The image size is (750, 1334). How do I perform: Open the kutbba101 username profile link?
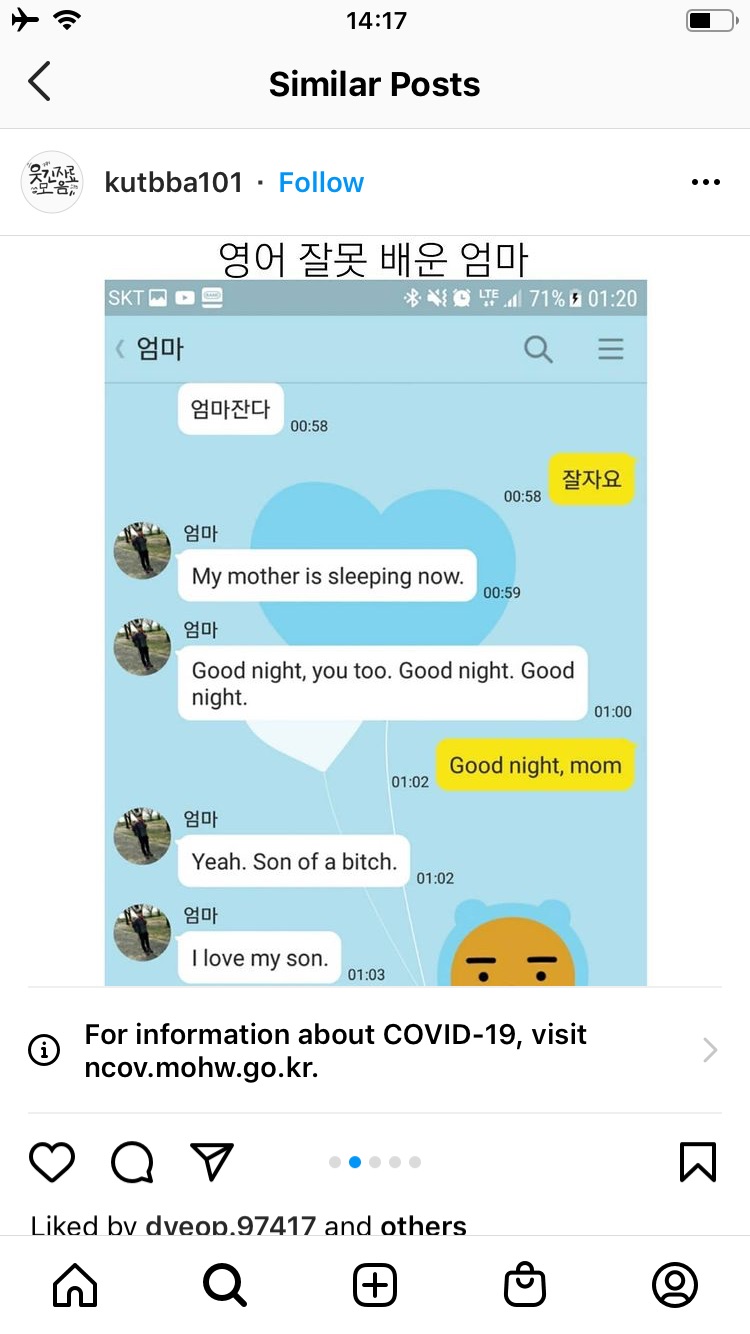pos(173,182)
